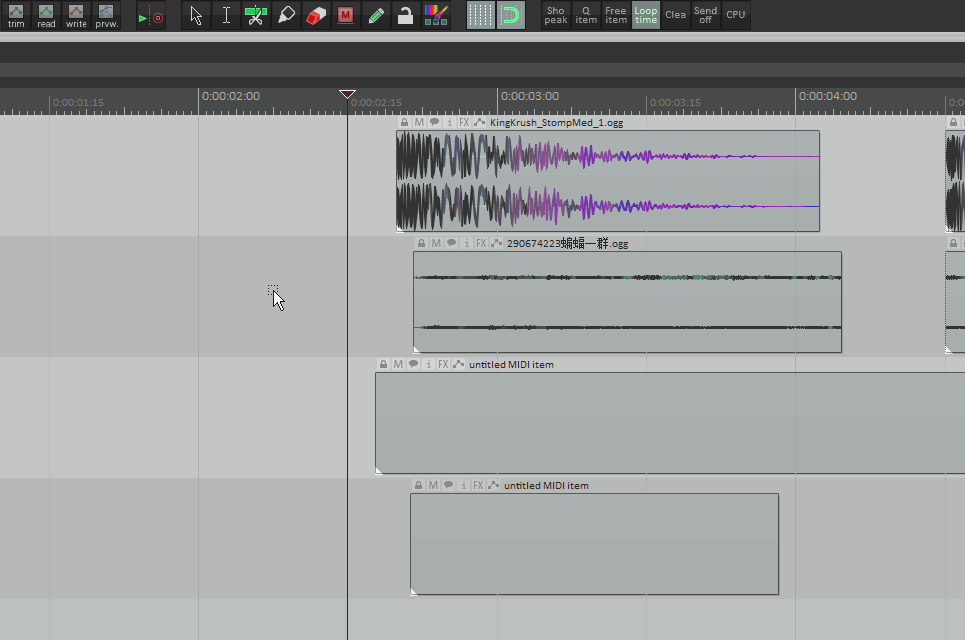This screenshot has height=640, width=965.
Task: Open notes of fourth-track short MIDI item
Action: [x=449, y=486]
